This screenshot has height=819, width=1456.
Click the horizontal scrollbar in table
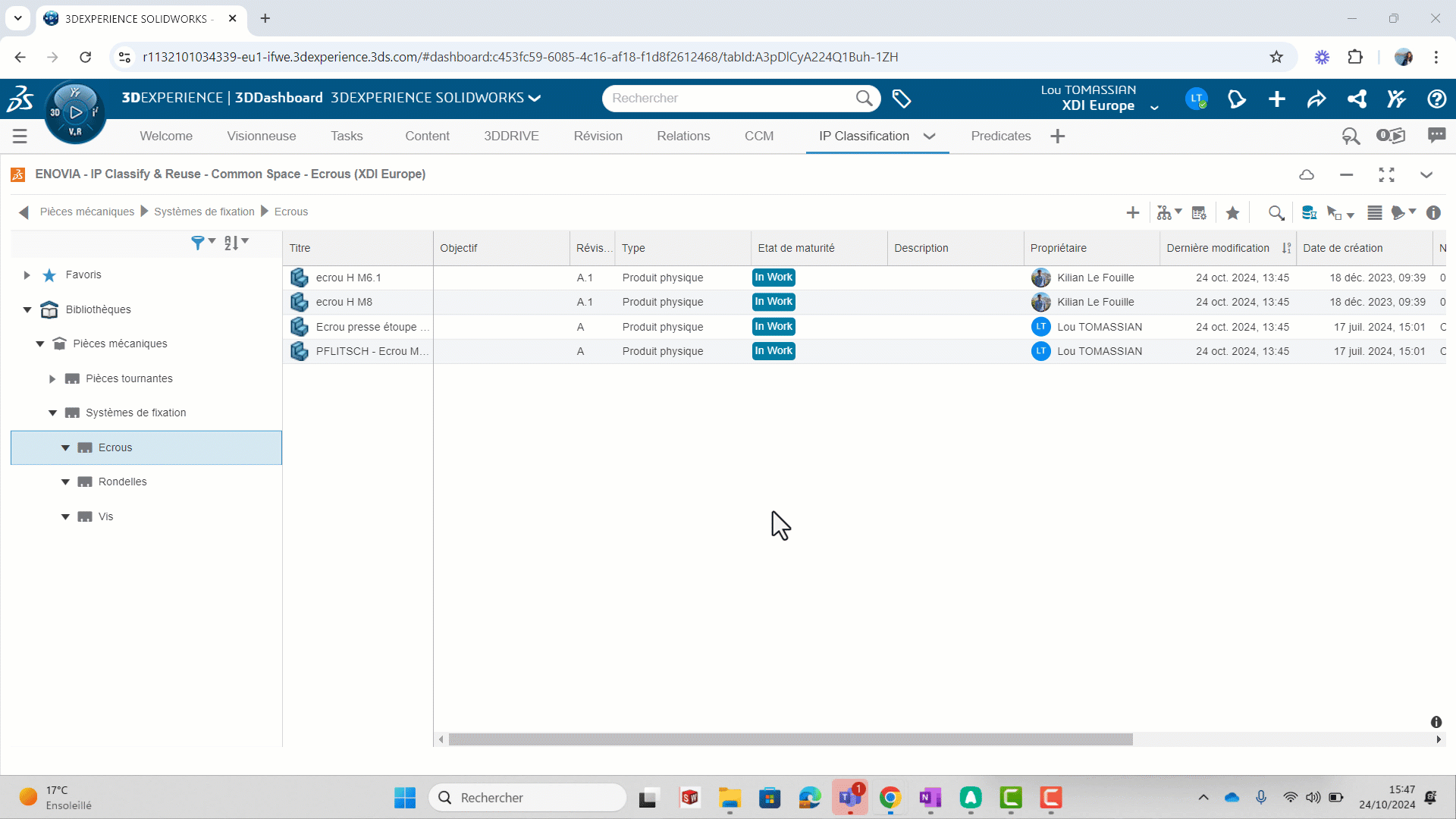[790, 739]
